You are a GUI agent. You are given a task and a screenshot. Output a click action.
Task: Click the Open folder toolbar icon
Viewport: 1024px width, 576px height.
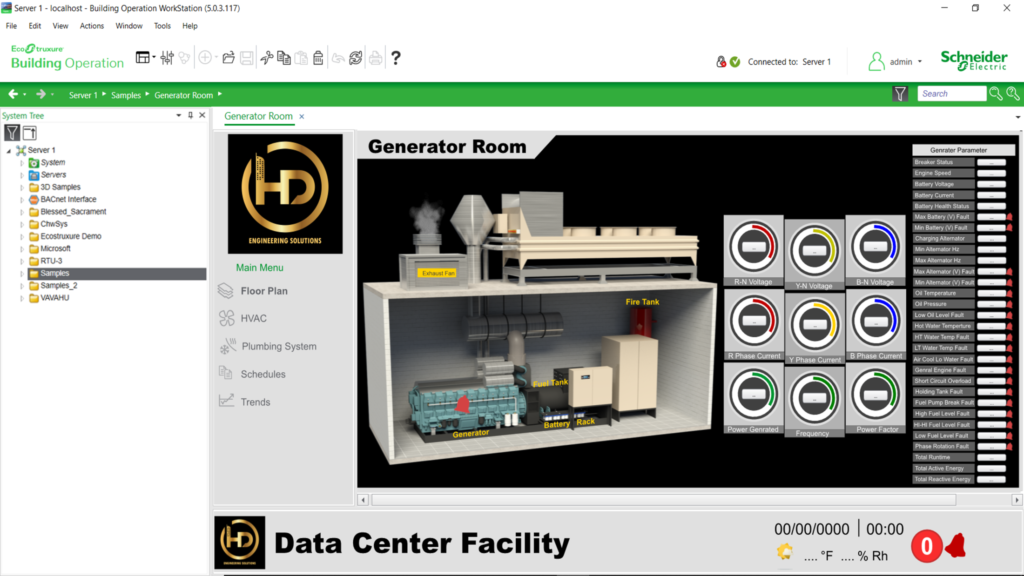pyautogui.click(x=229, y=58)
